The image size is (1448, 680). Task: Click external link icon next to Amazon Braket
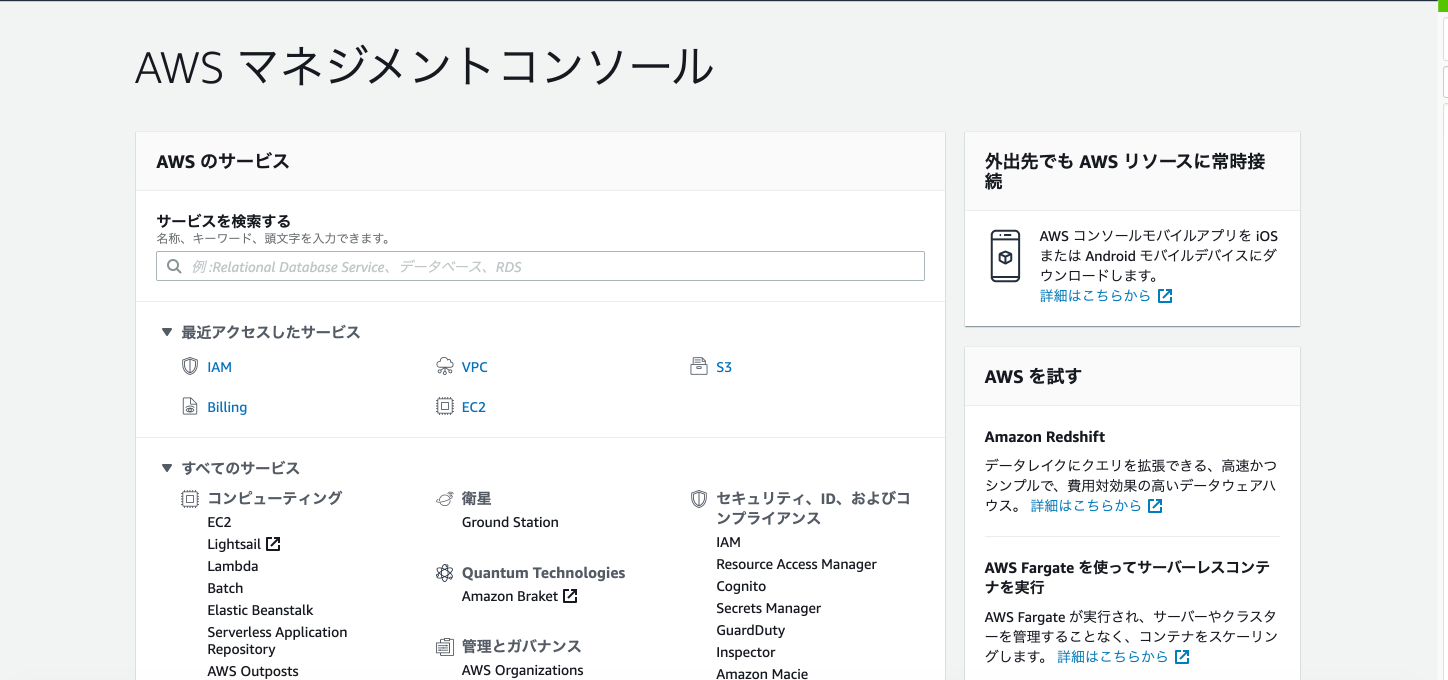[x=570, y=596]
